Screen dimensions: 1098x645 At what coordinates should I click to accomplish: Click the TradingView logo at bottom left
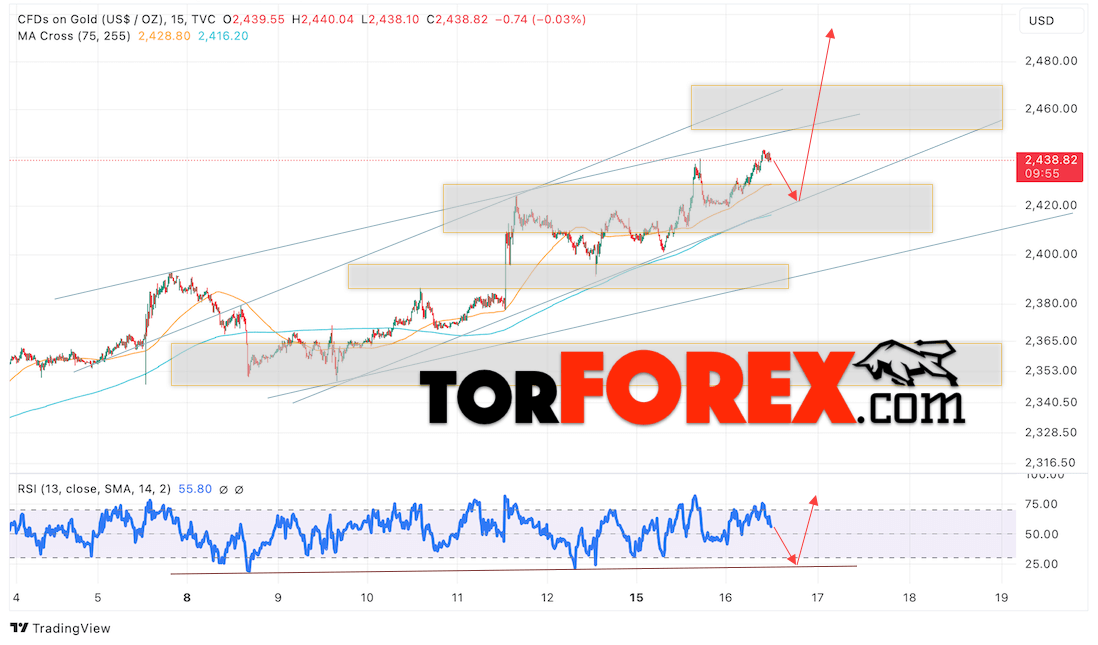click(60, 628)
